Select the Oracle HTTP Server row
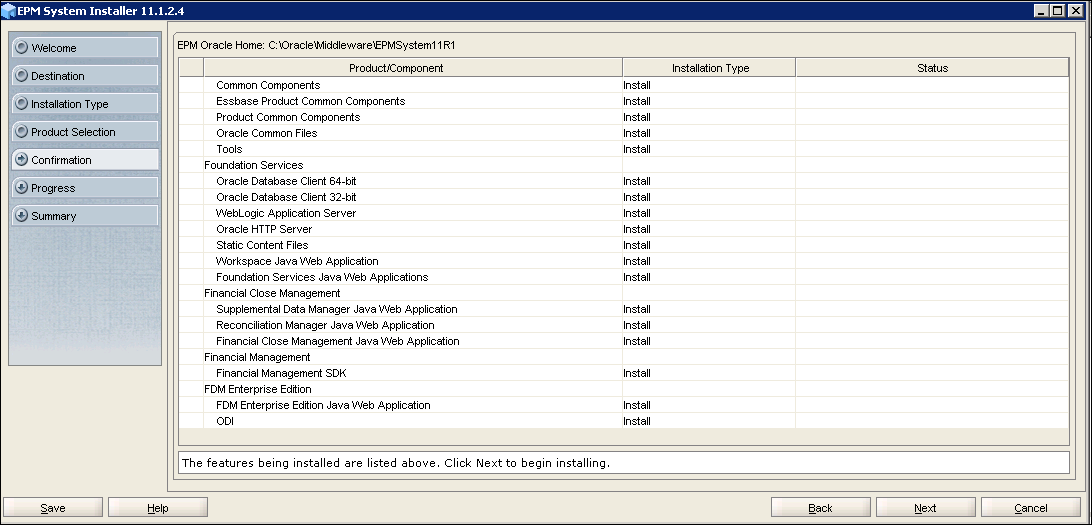 click(x=623, y=229)
